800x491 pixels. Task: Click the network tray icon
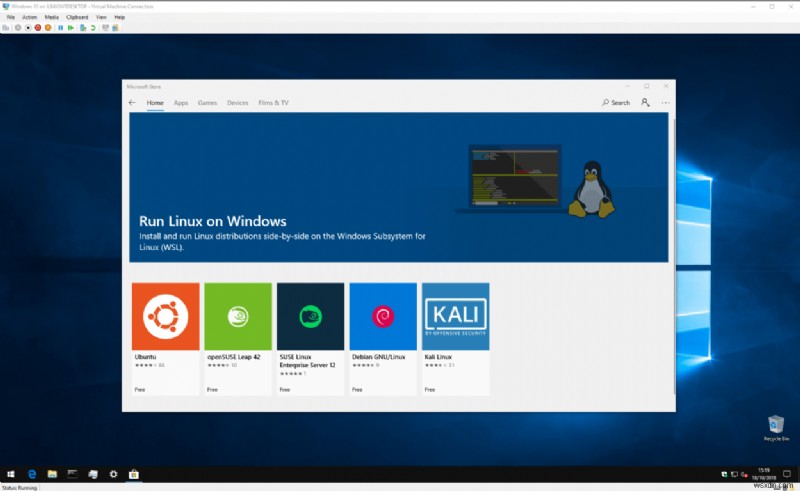[x=734, y=475]
